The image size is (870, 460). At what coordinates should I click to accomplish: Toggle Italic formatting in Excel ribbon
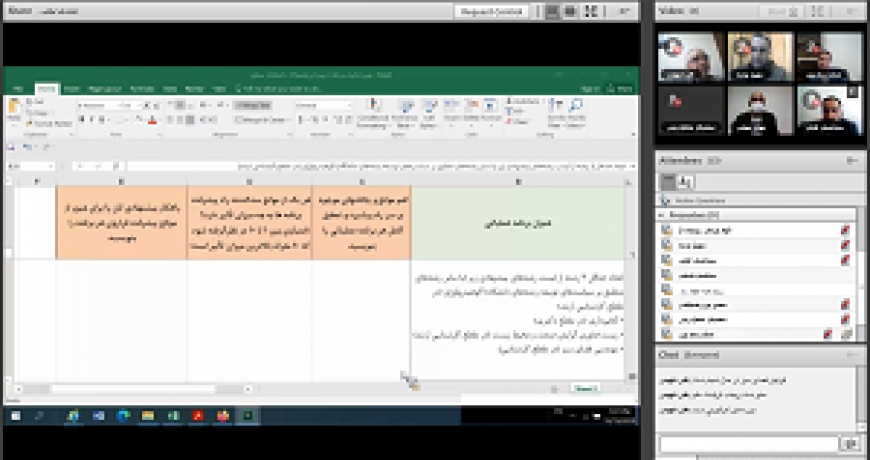(92, 120)
